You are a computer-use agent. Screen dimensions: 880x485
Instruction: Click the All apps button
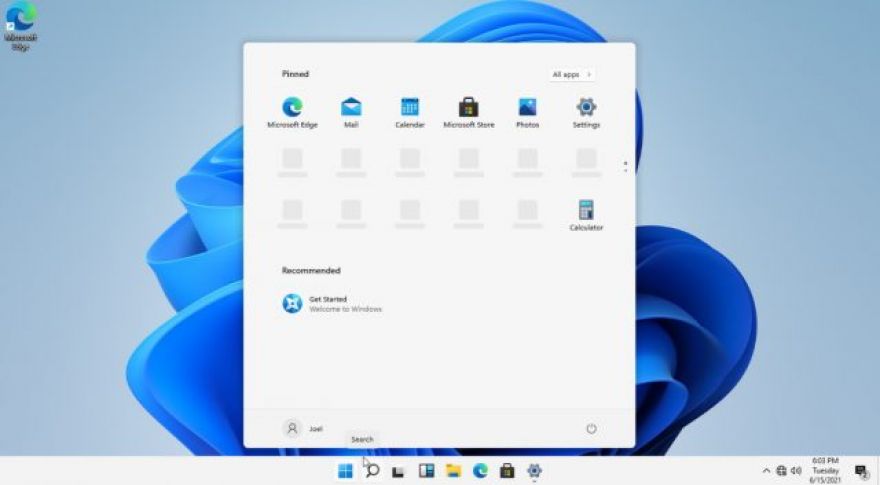[x=571, y=74]
